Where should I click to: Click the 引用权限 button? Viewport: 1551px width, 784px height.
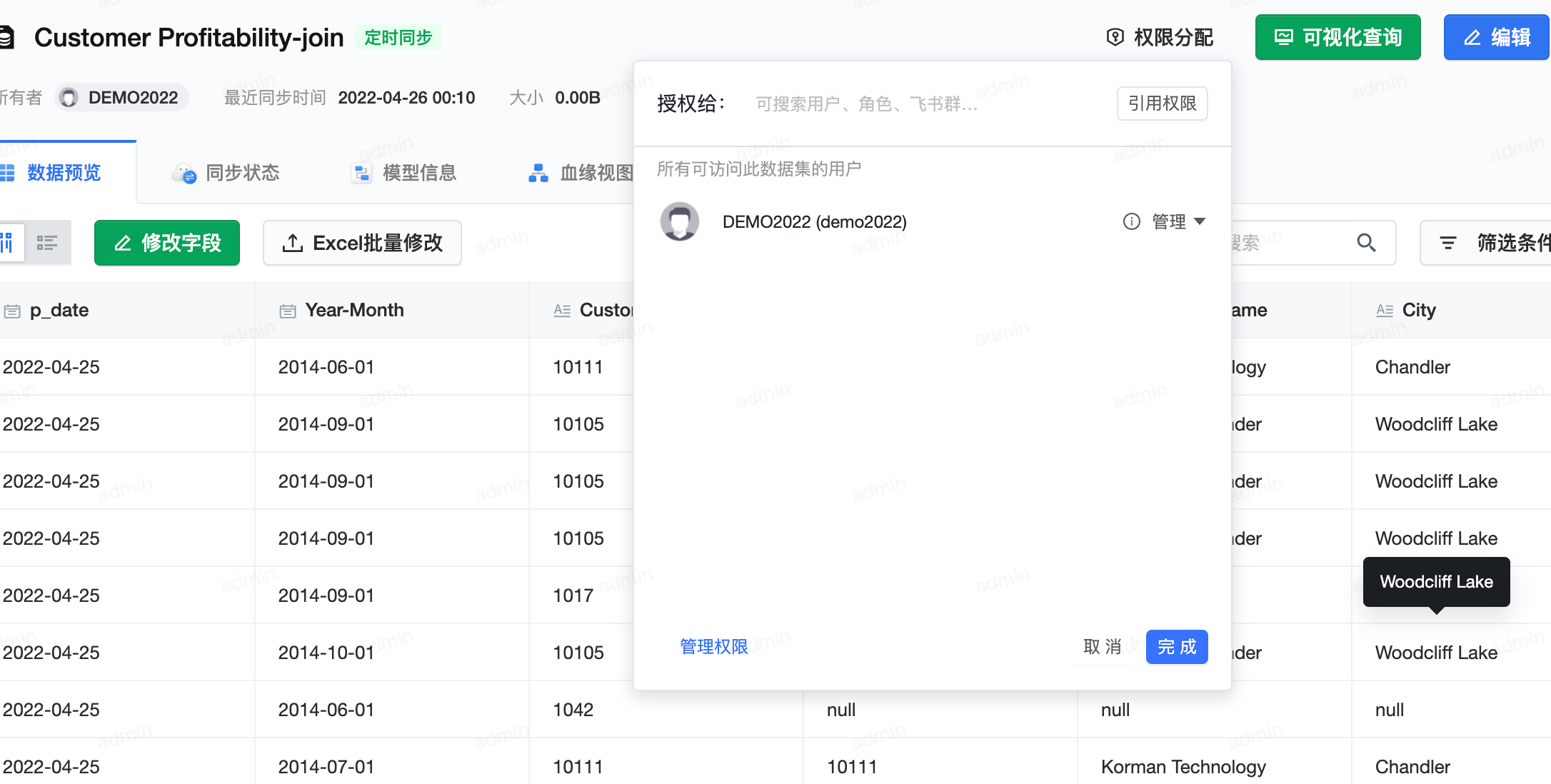(x=1161, y=104)
